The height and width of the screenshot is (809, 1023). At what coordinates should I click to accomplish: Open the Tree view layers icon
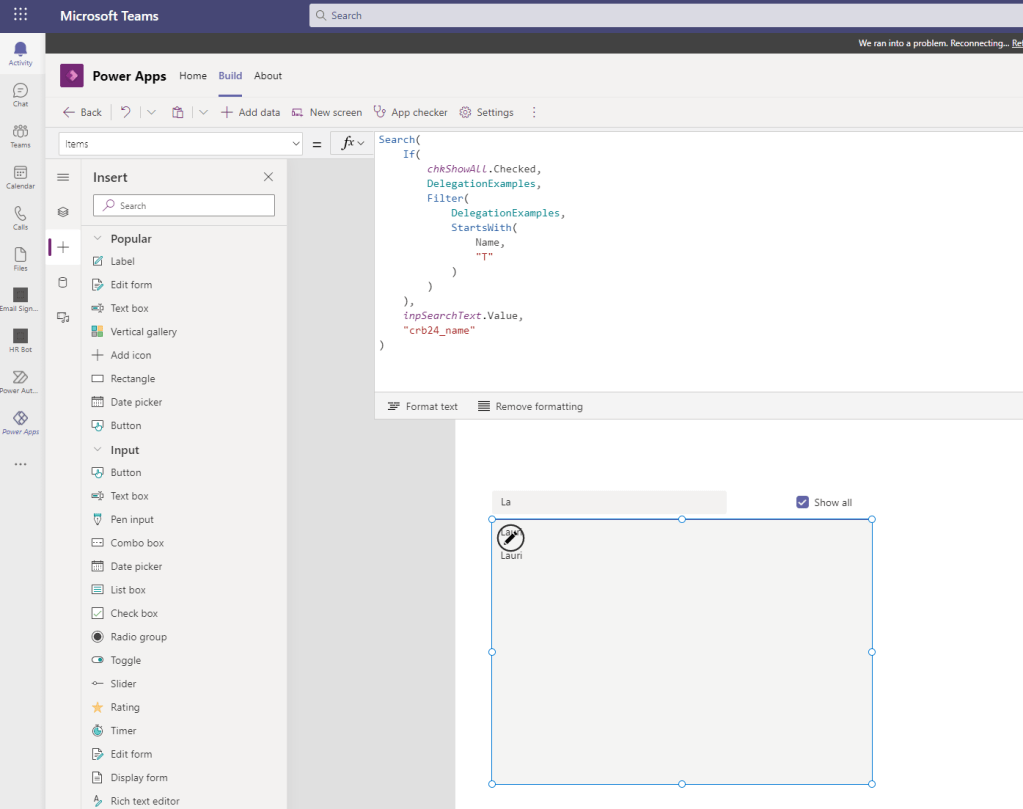tap(63, 212)
